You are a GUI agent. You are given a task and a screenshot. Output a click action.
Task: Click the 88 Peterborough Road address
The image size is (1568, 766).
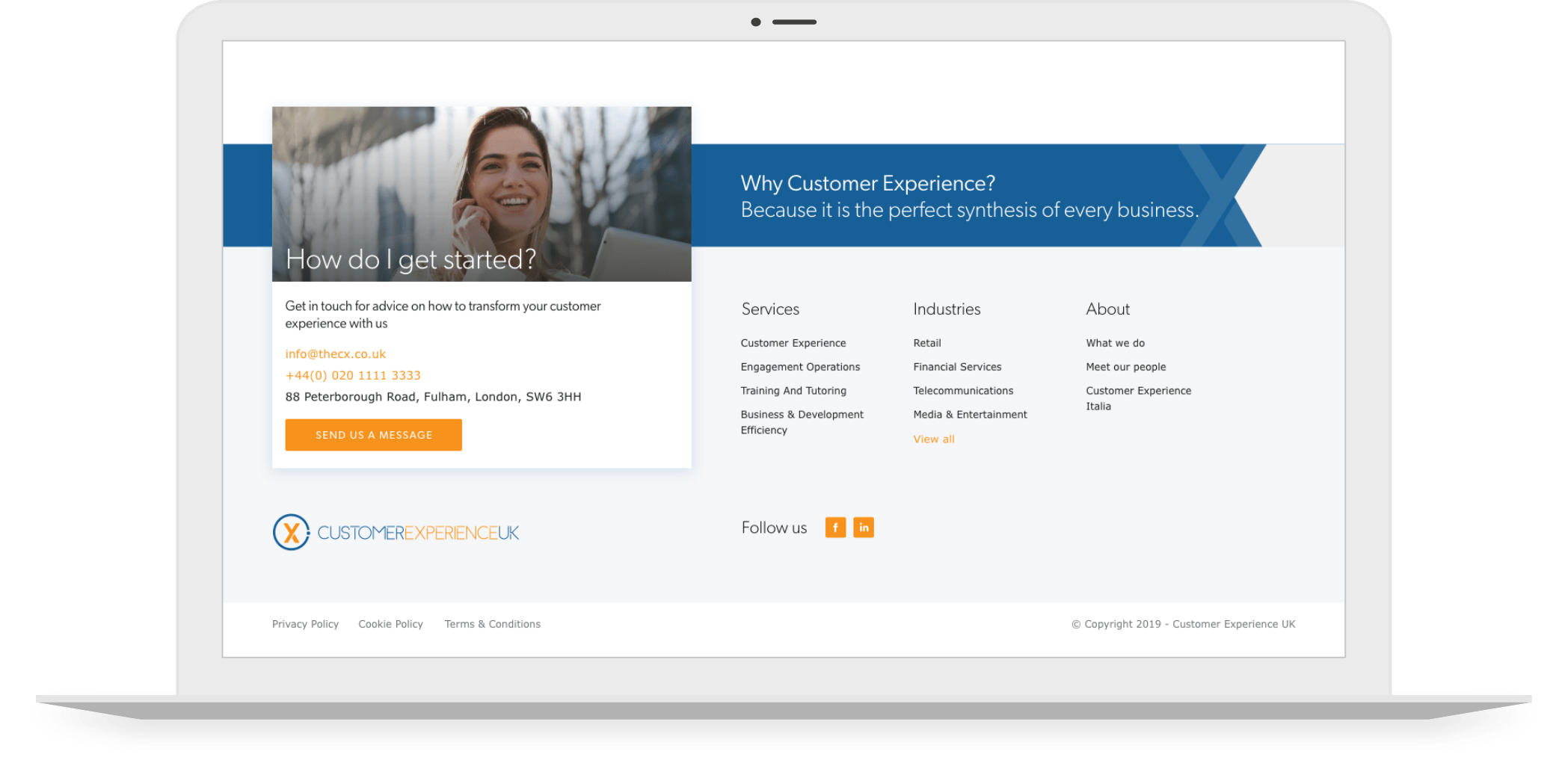433,397
